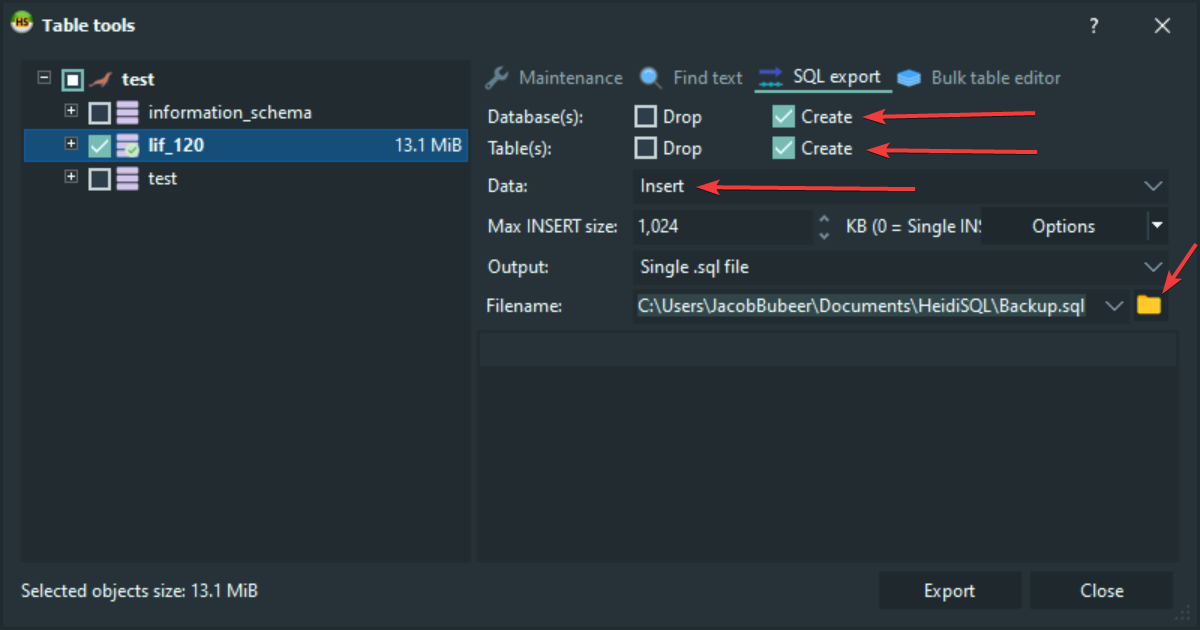Expand the lif_120 tree node
The image size is (1200, 630).
pyautogui.click(x=71, y=144)
